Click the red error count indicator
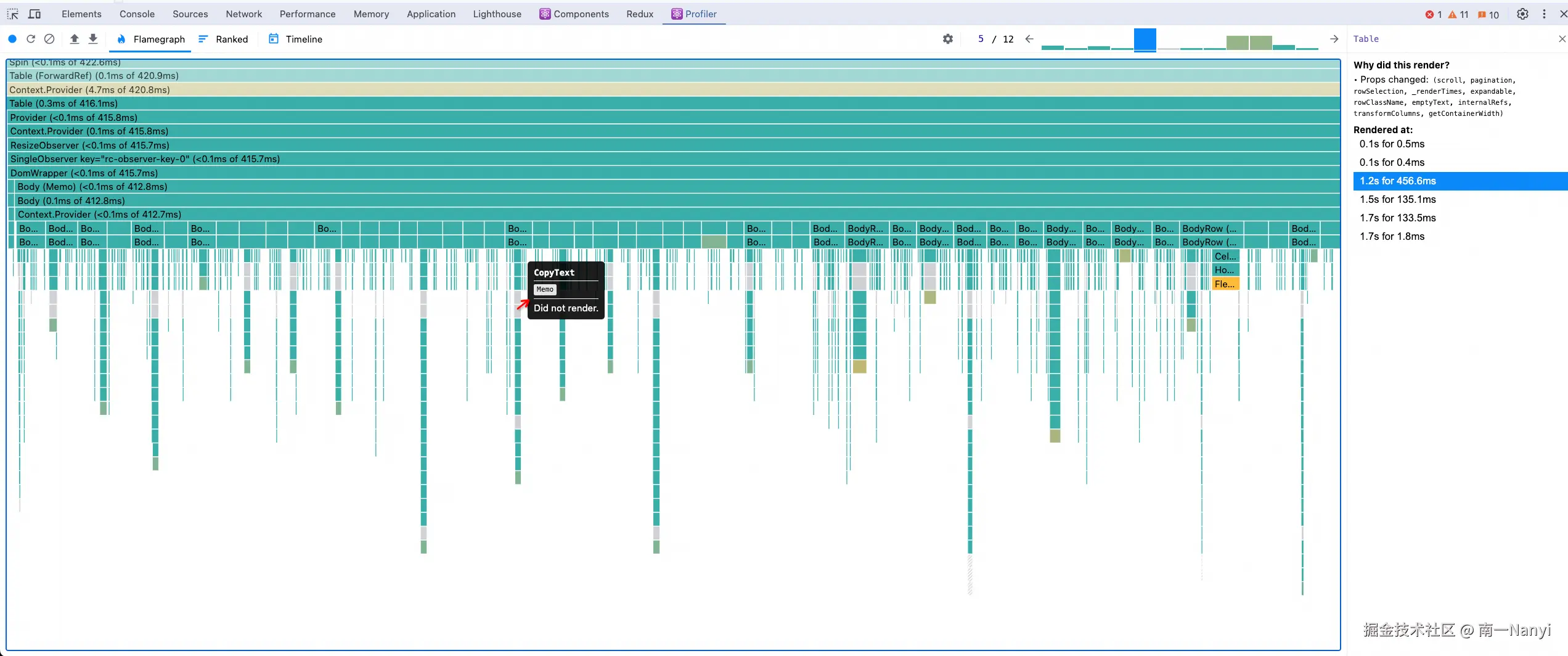 pyautogui.click(x=1433, y=15)
